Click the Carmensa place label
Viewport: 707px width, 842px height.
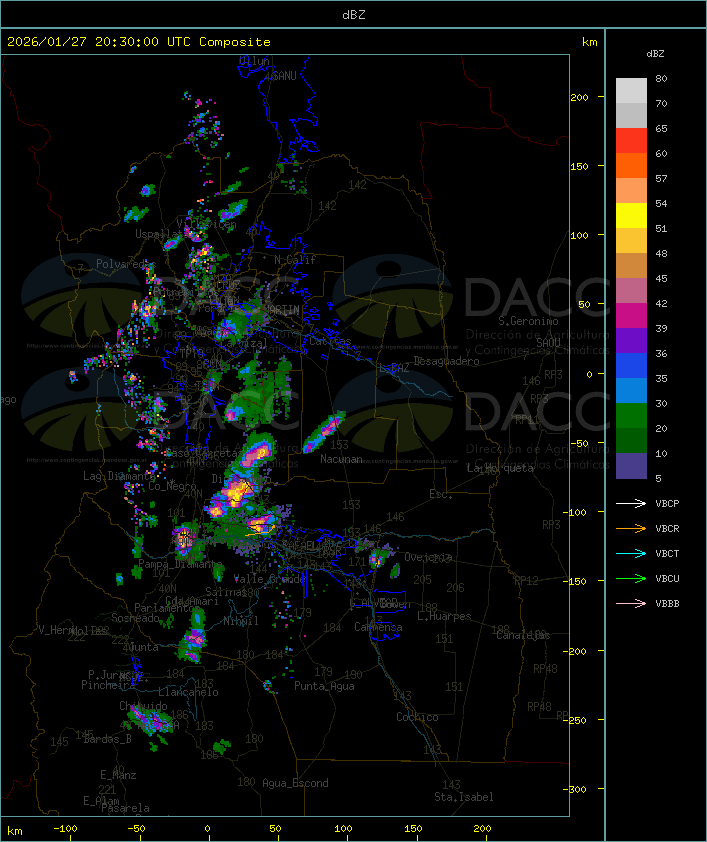coord(378,627)
